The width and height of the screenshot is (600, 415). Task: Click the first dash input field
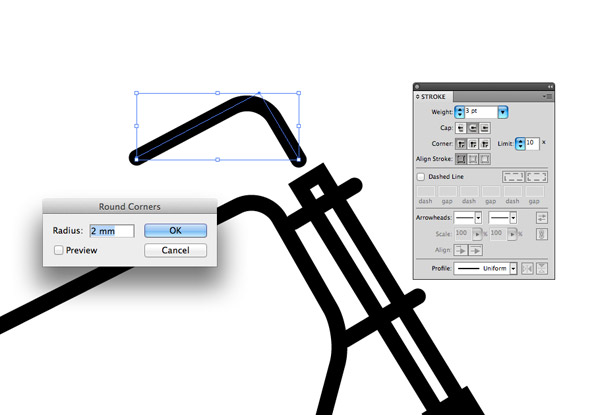click(x=426, y=191)
